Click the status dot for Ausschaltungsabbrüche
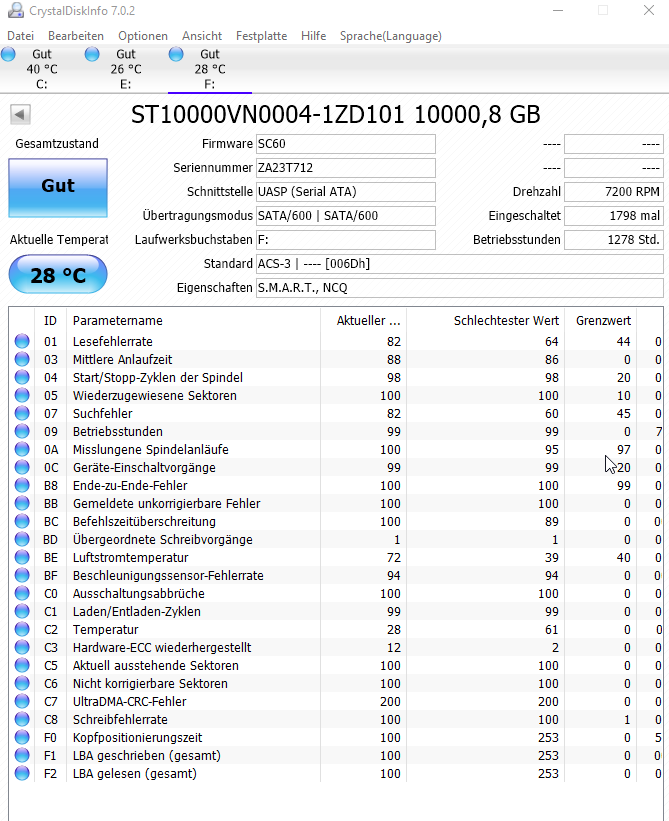The image size is (669, 821). [x=22, y=593]
